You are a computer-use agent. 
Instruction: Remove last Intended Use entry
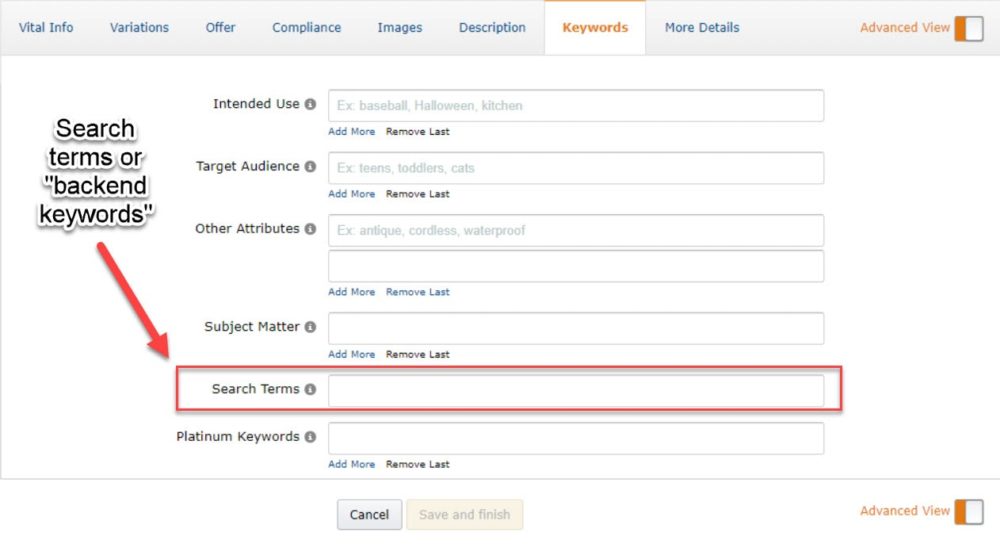[x=418, y=131]
